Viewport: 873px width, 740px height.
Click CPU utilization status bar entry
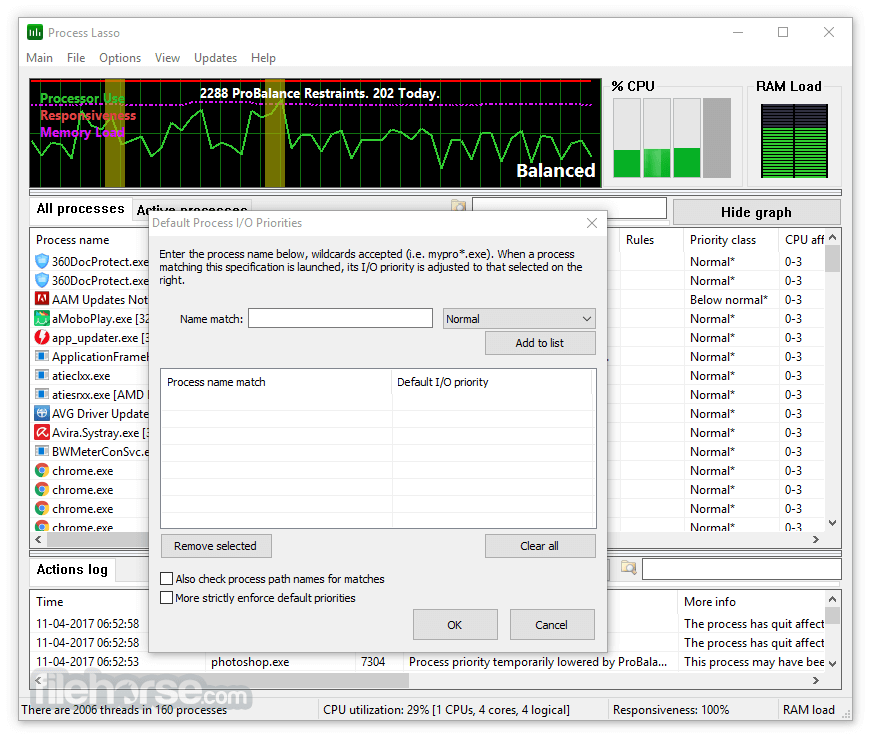coord(447,710)
